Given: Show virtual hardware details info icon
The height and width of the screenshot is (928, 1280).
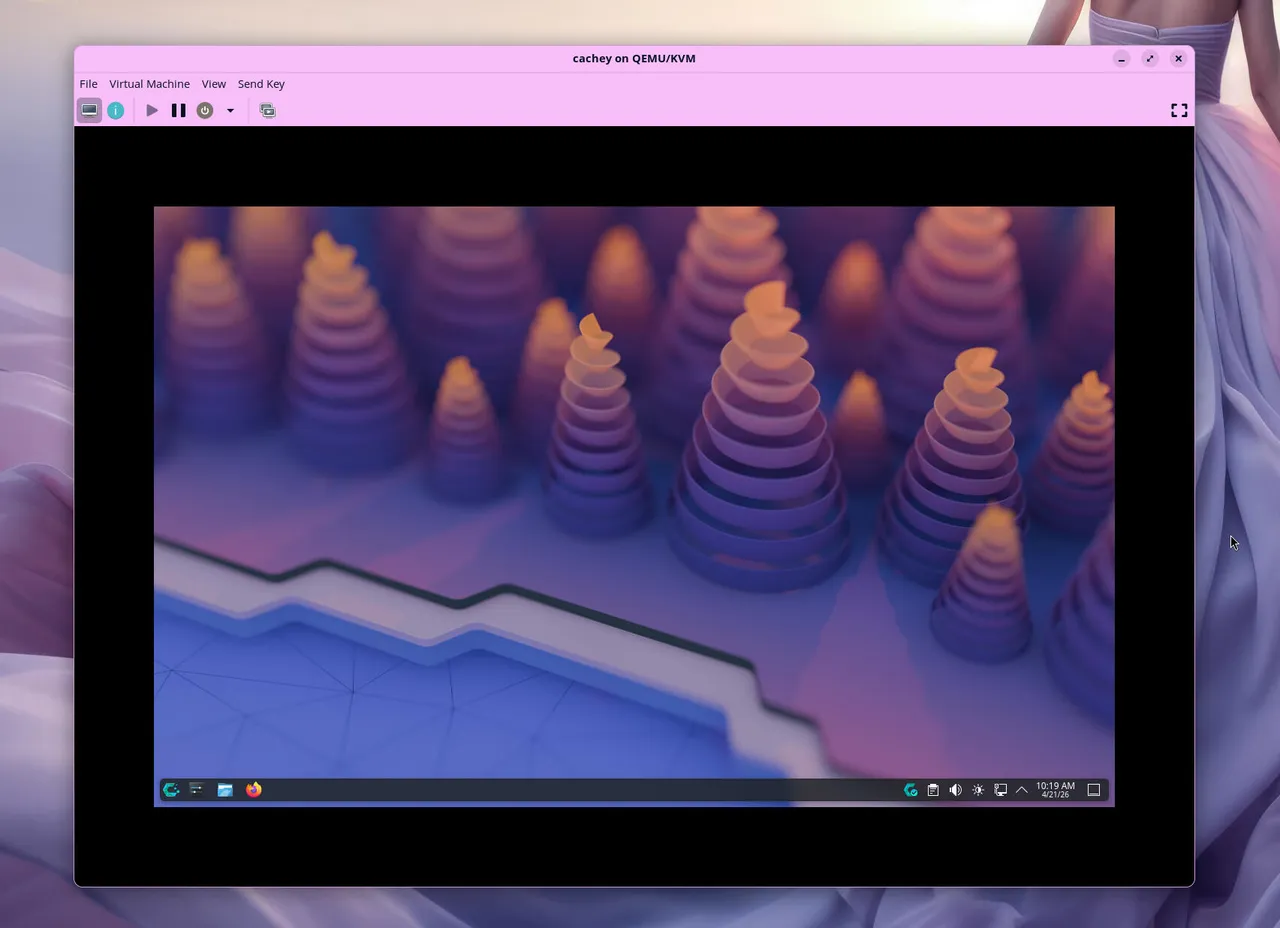Looking at the screenshot, I should tap(116, 110).
